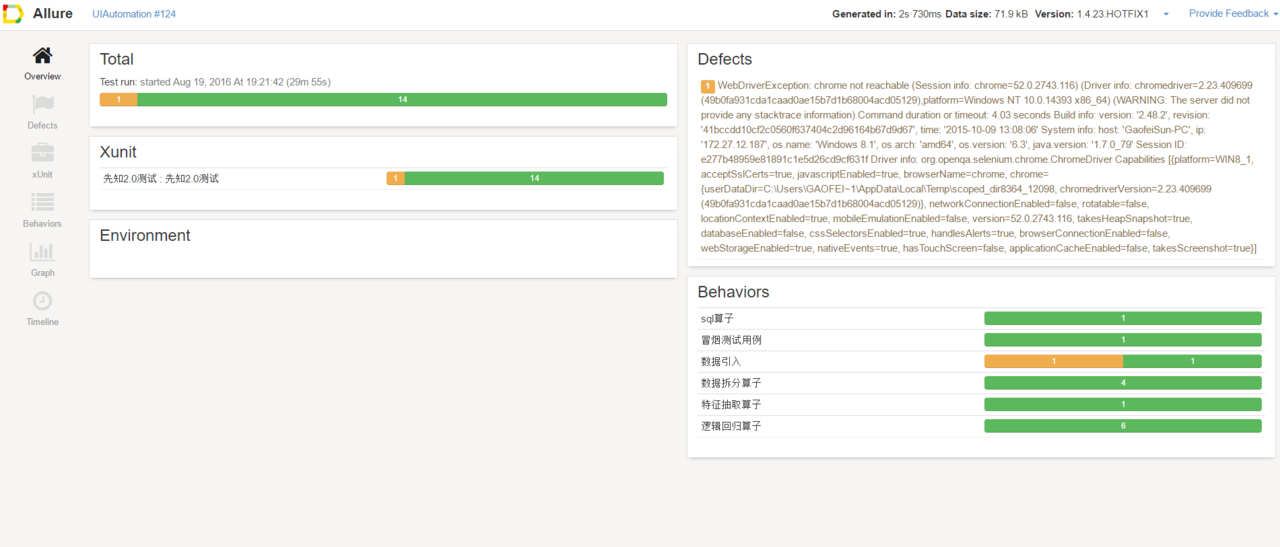Viewport: 1280px width, 547px height.
Task: Open the Total widget heading
Action: 117,59
